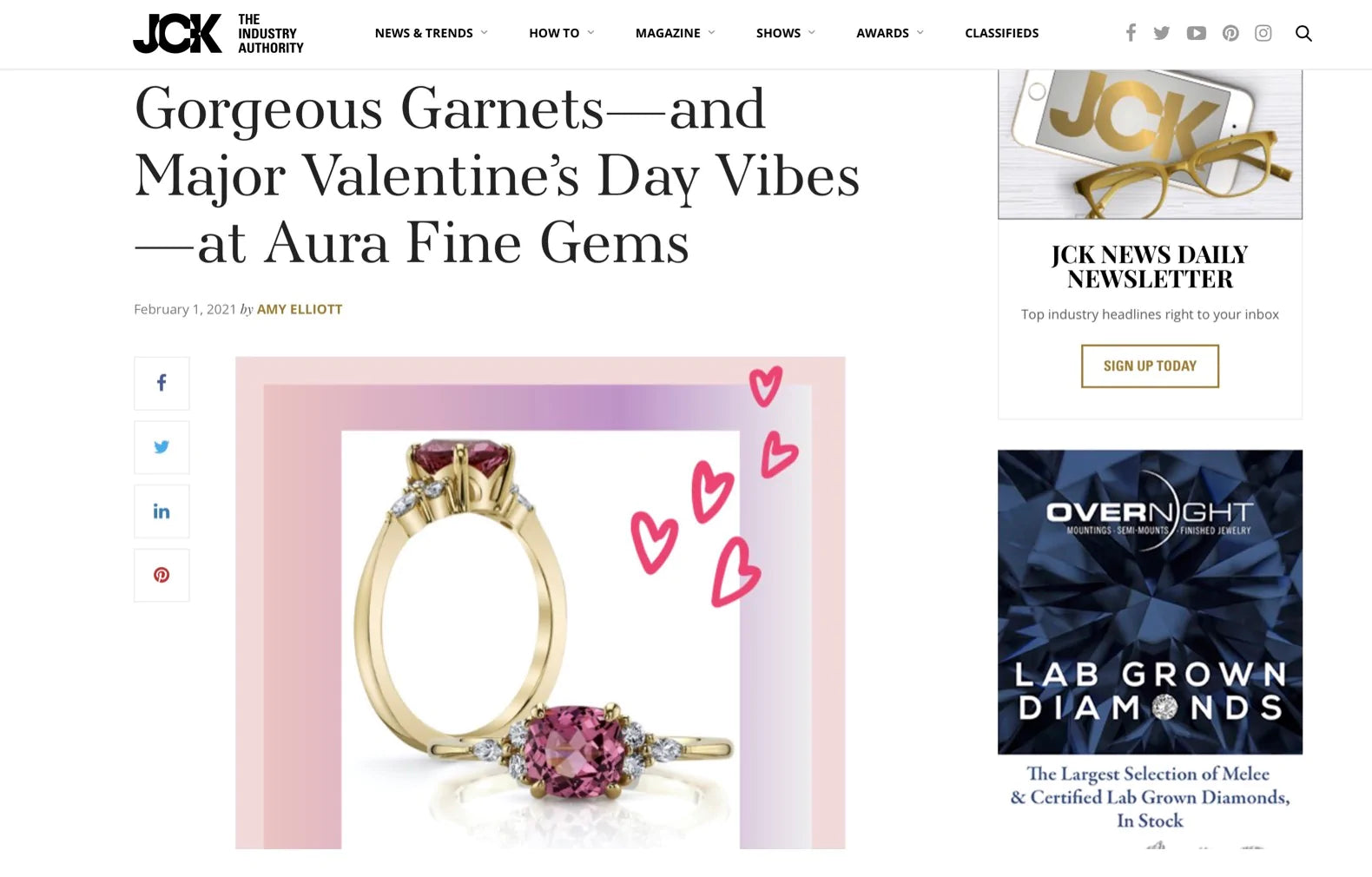The image size is (1372, 877).
Task: Share article on Twitter sidebar button
Action: (162, 447)
